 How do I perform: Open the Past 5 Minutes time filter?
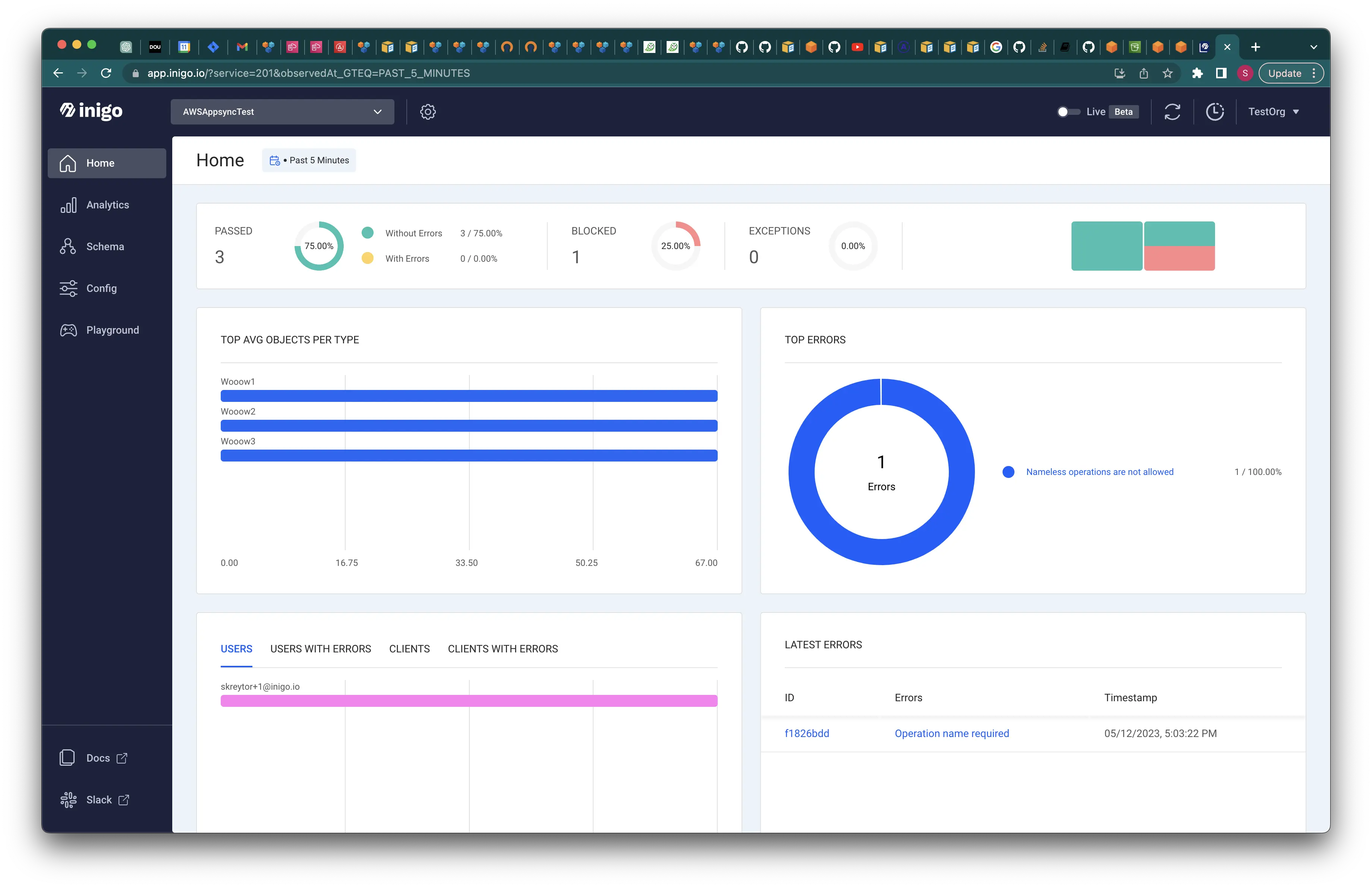click(x=309, y=160)
